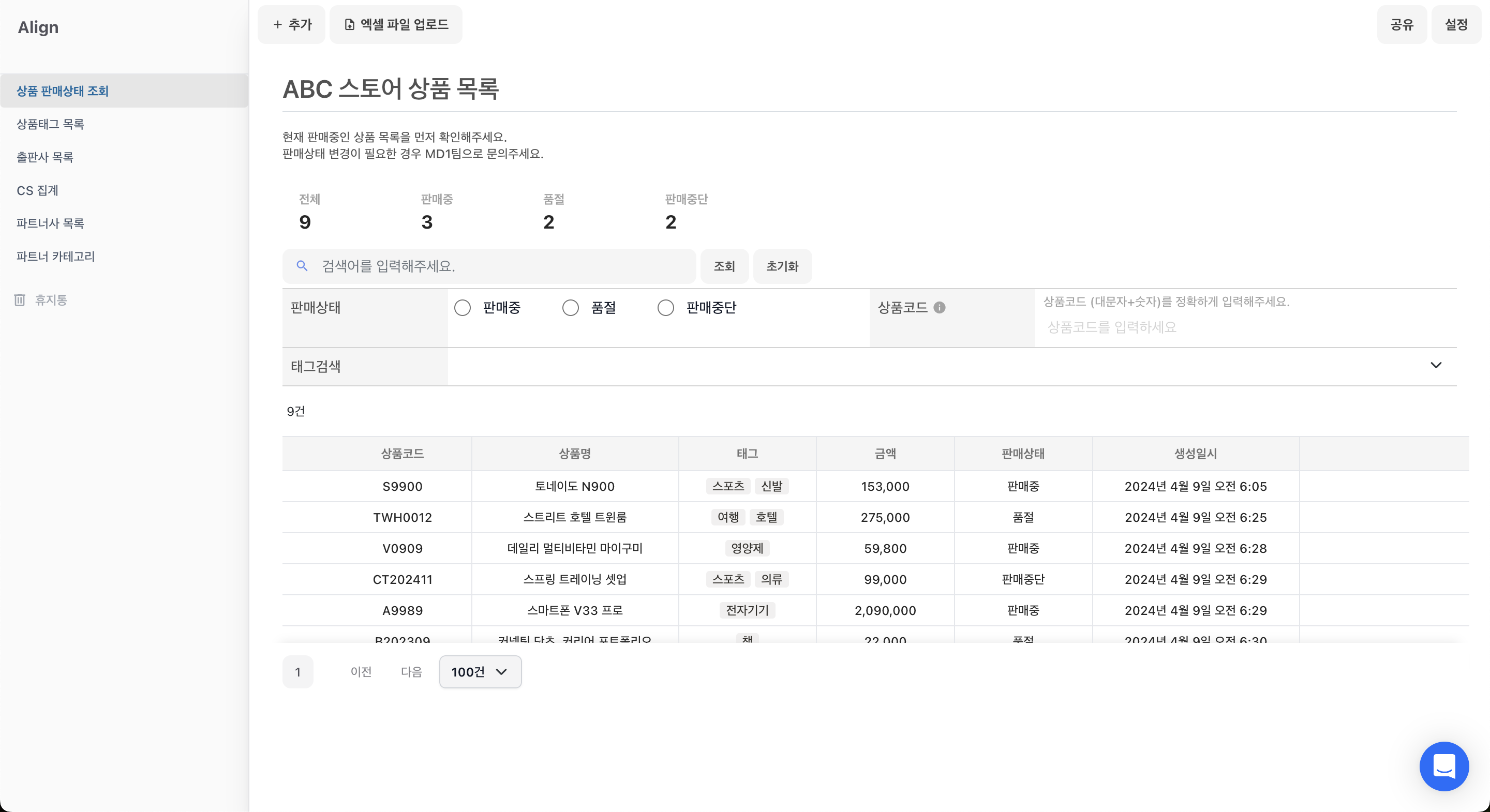
Task: Select the 판매중단 radio button
Action: coord(666,308)
